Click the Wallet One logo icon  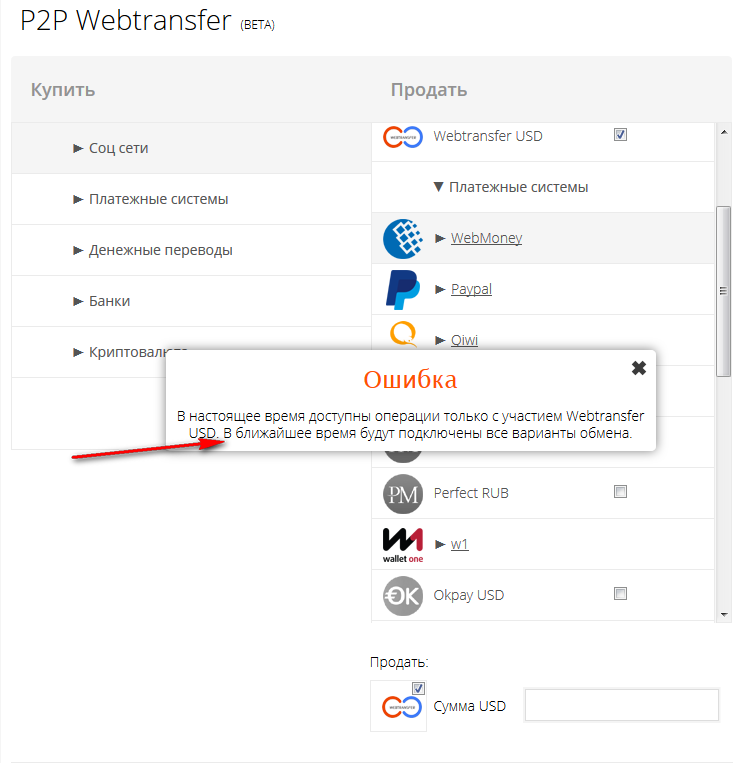[403, 544]
